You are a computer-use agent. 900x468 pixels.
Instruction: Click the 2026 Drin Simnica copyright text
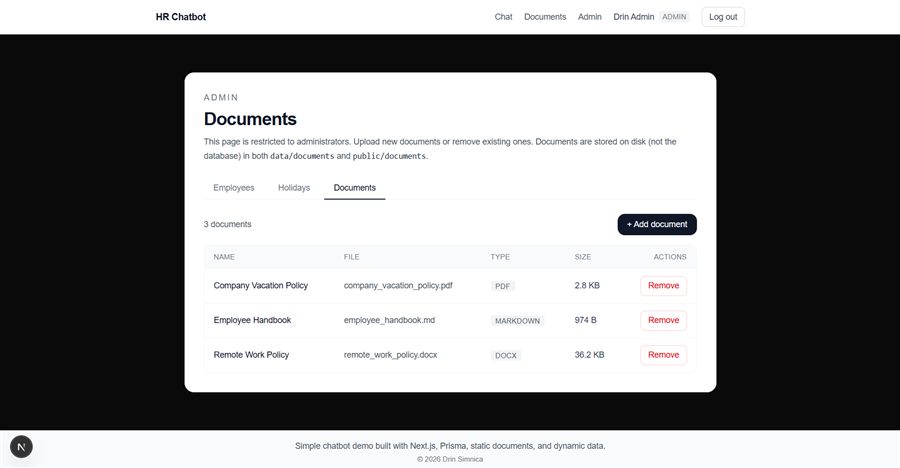click(x=450, y=459)
